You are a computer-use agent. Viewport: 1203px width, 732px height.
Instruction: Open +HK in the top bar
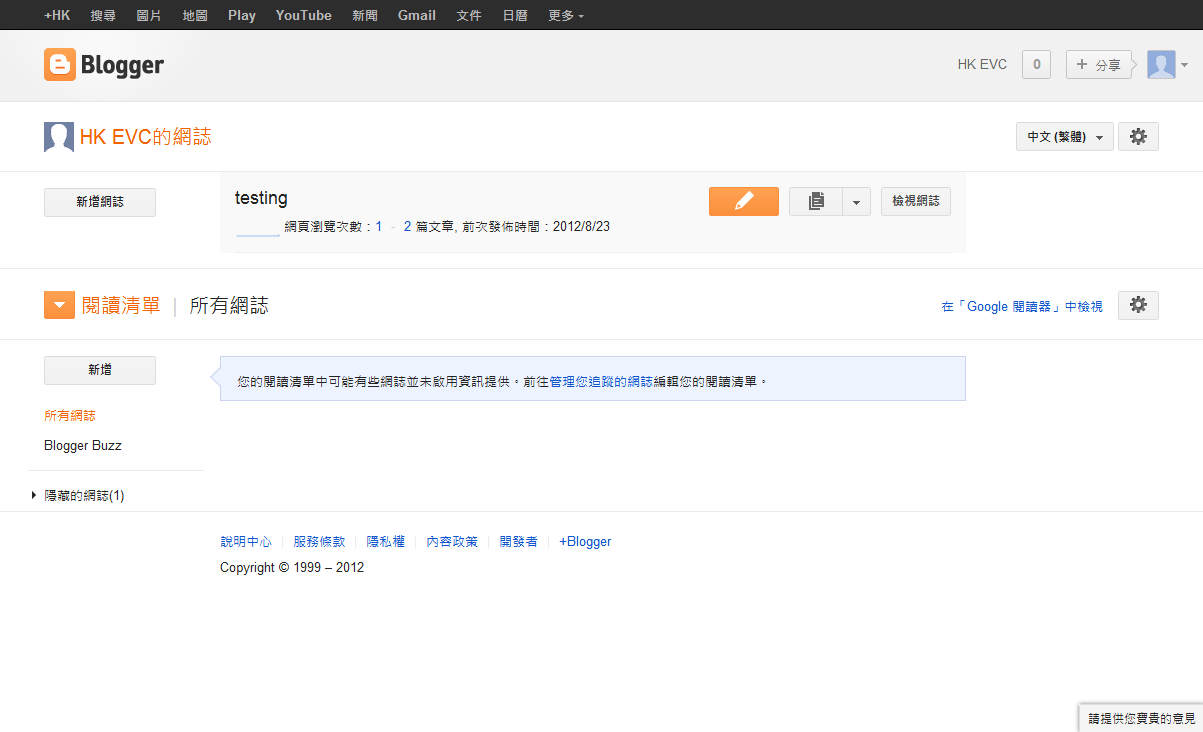tap(57, 15)
